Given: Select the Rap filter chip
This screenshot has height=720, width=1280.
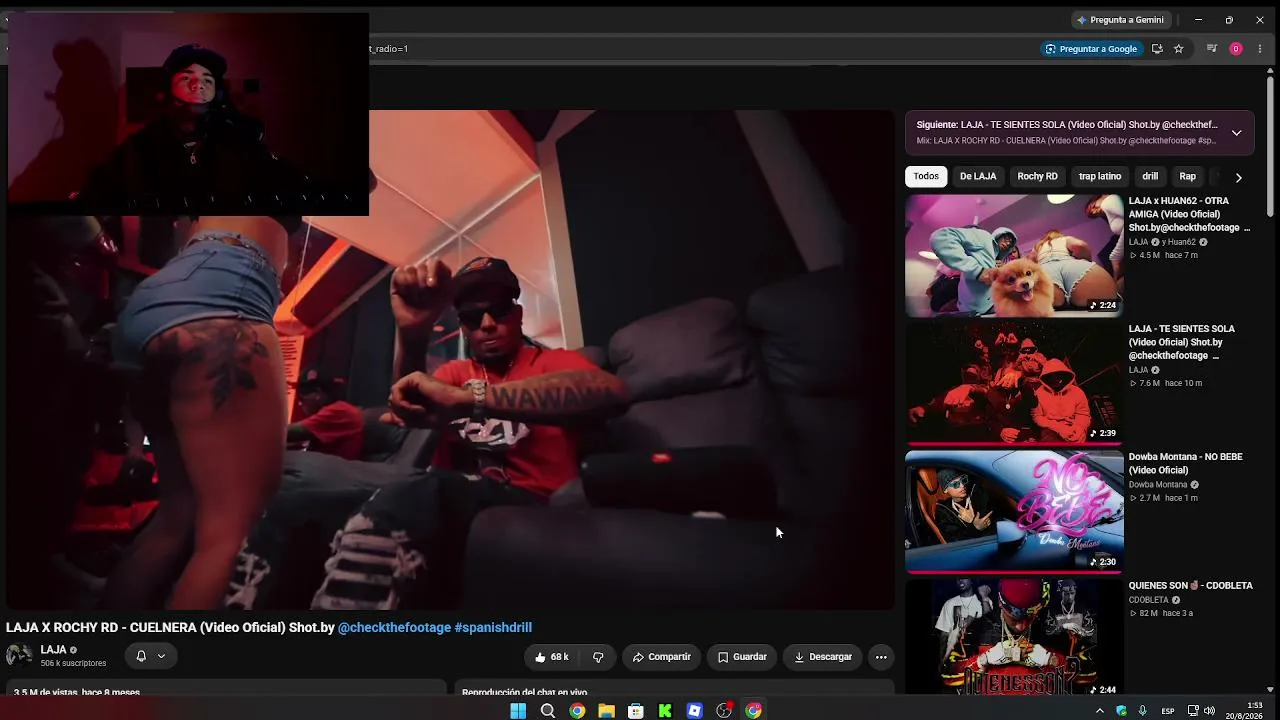Looking at the screenshot, I should pyautogui.click(x=1187, y=176).
